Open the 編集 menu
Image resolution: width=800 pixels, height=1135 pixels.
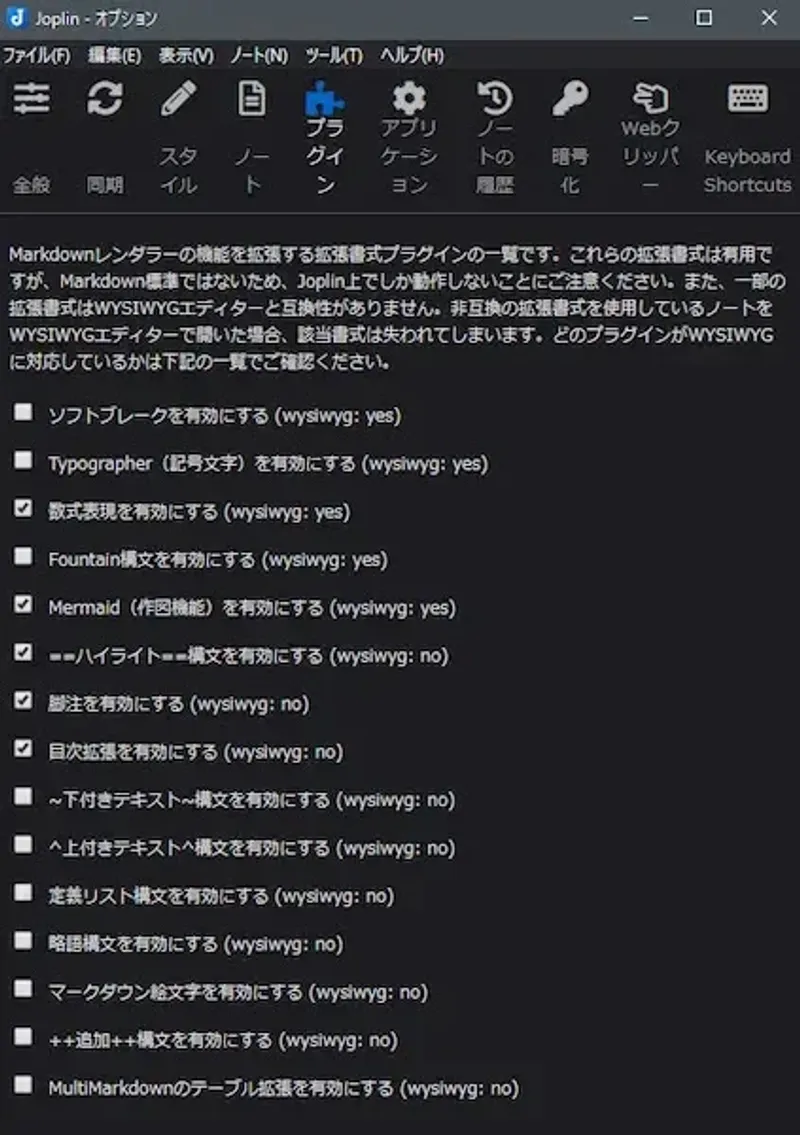[x=112, y=57]
